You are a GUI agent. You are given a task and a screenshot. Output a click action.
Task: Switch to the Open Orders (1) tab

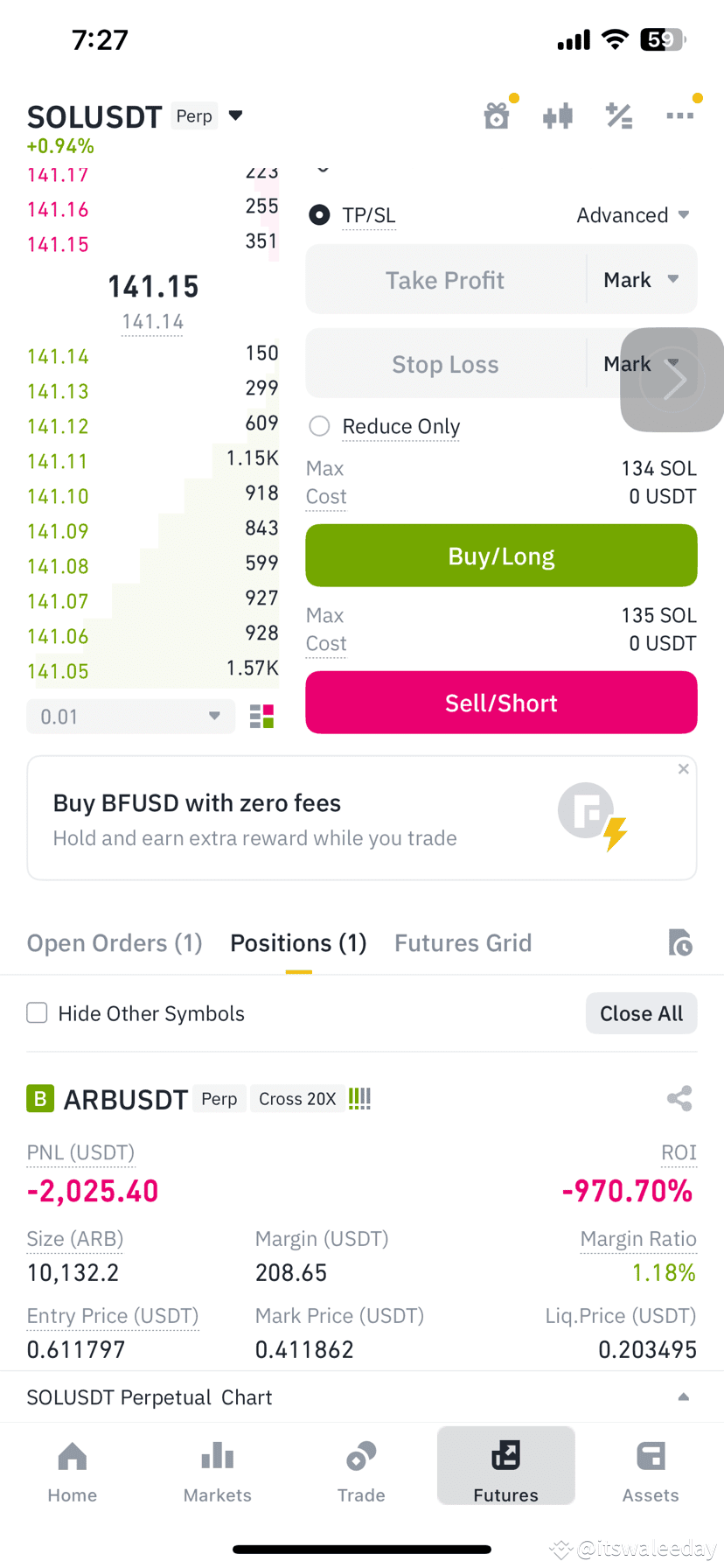(115, 942)
